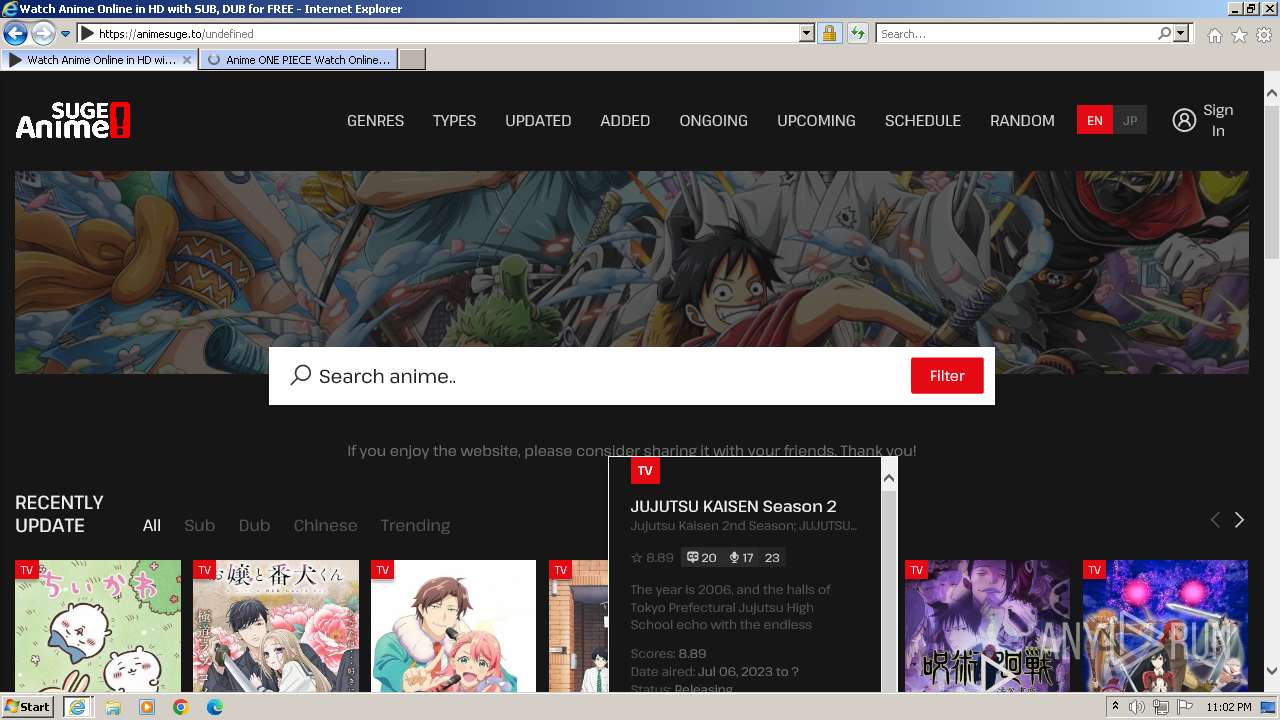Close the first Watch Anime Online tab
Image resolution: width=1280 pixels, height=720 pixels.
[186, 60]
